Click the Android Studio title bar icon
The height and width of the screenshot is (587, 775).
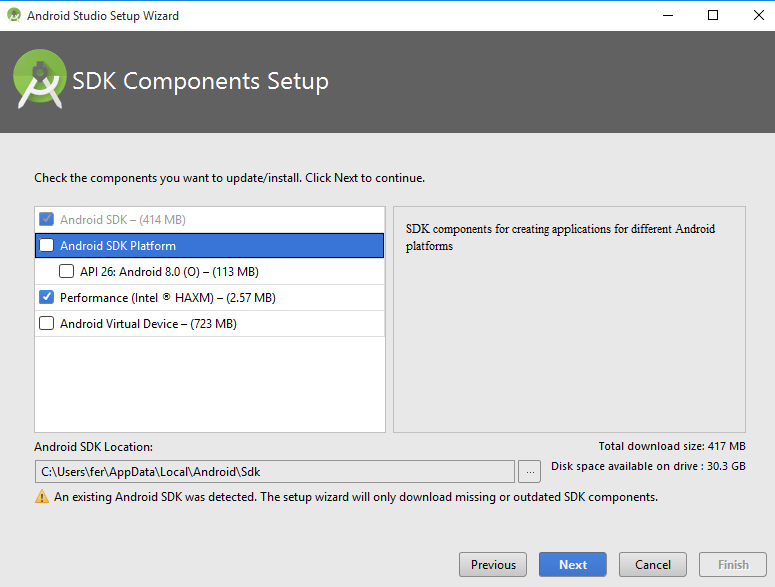(14, 15)
